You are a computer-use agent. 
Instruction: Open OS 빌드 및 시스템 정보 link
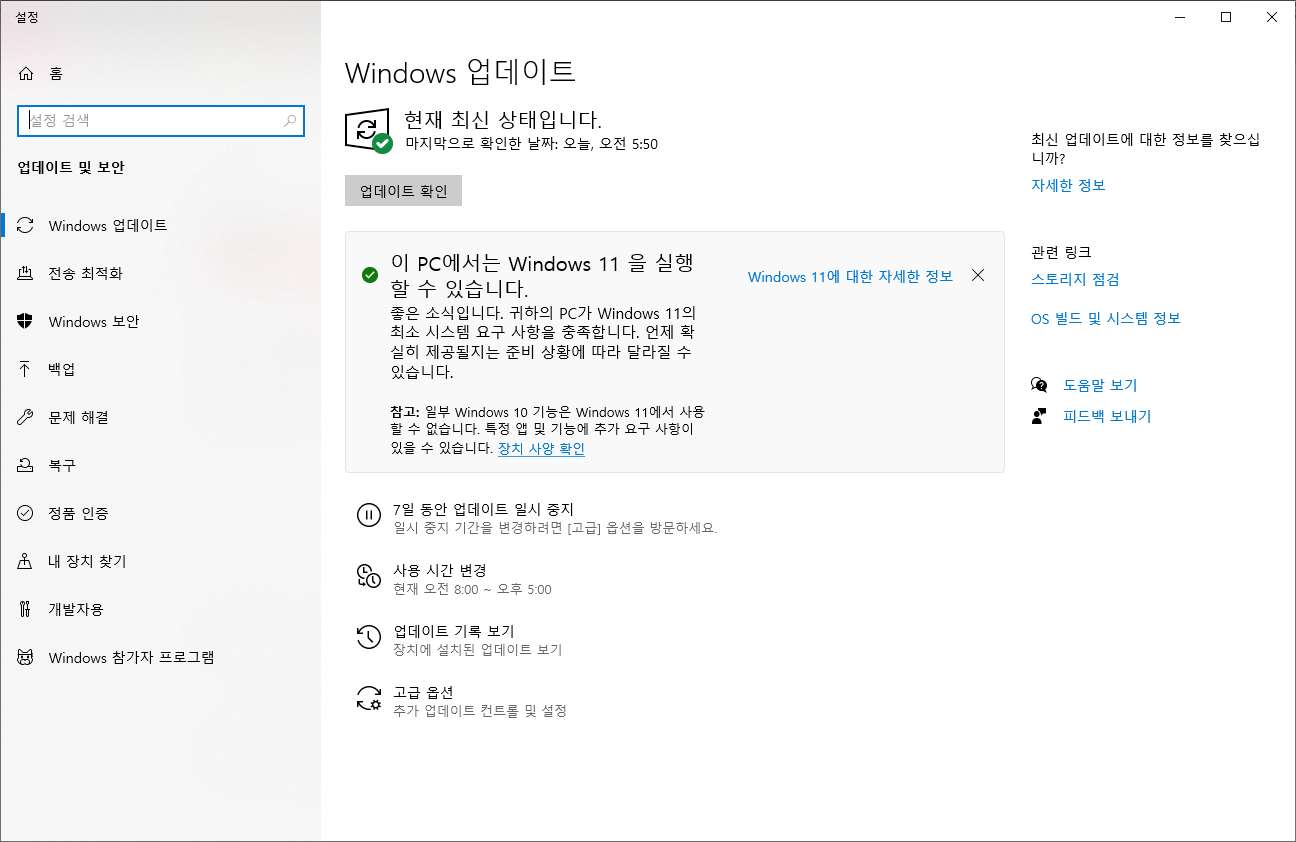tap(1106, 319)
